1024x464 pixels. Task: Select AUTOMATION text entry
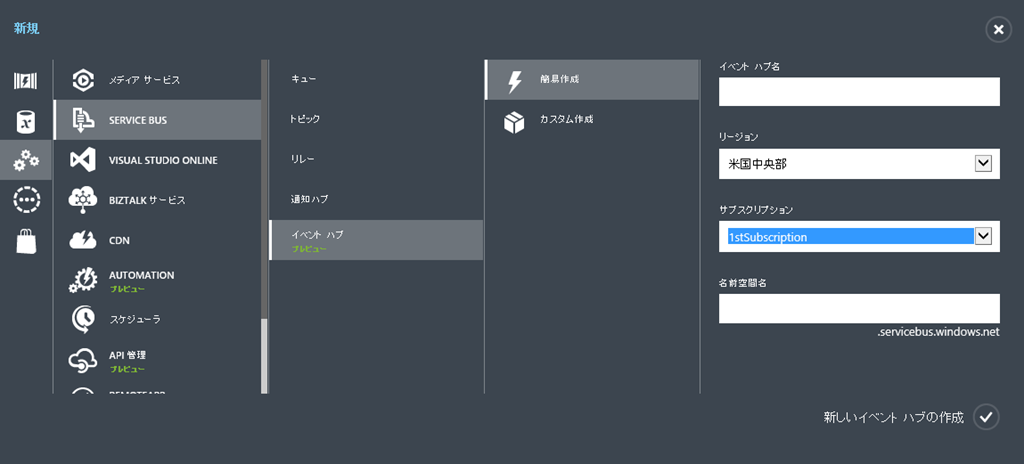tap(141, 275)
